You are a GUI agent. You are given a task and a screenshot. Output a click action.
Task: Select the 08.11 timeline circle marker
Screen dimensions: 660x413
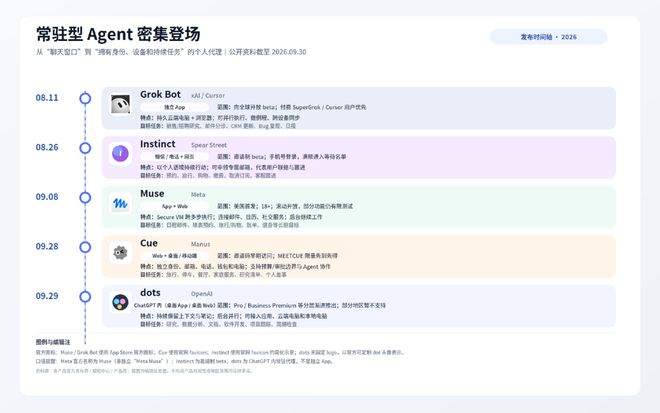coord(85,98)
